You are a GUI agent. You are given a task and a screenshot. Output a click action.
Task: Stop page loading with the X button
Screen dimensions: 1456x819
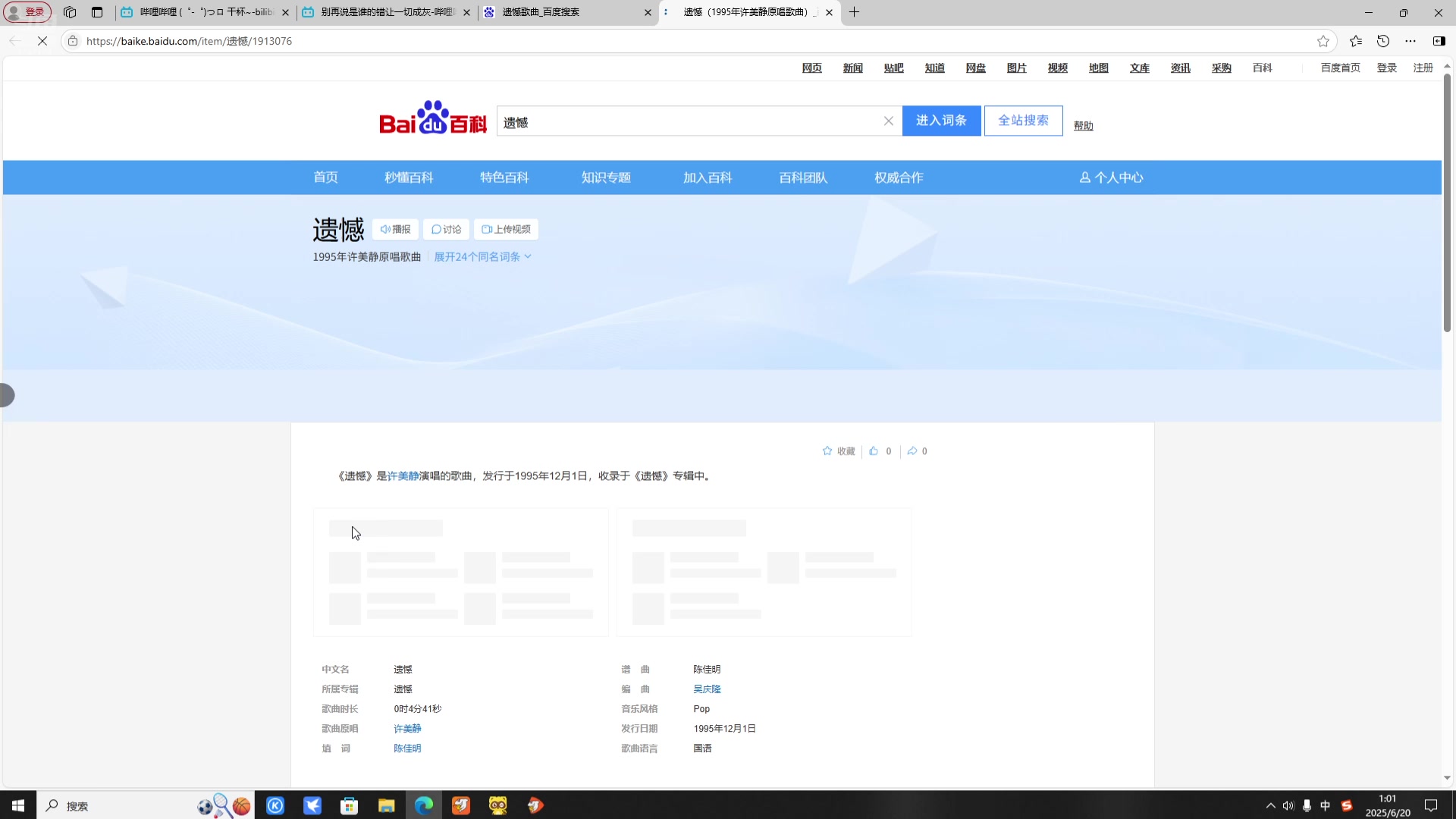click(x=42, y=41)
